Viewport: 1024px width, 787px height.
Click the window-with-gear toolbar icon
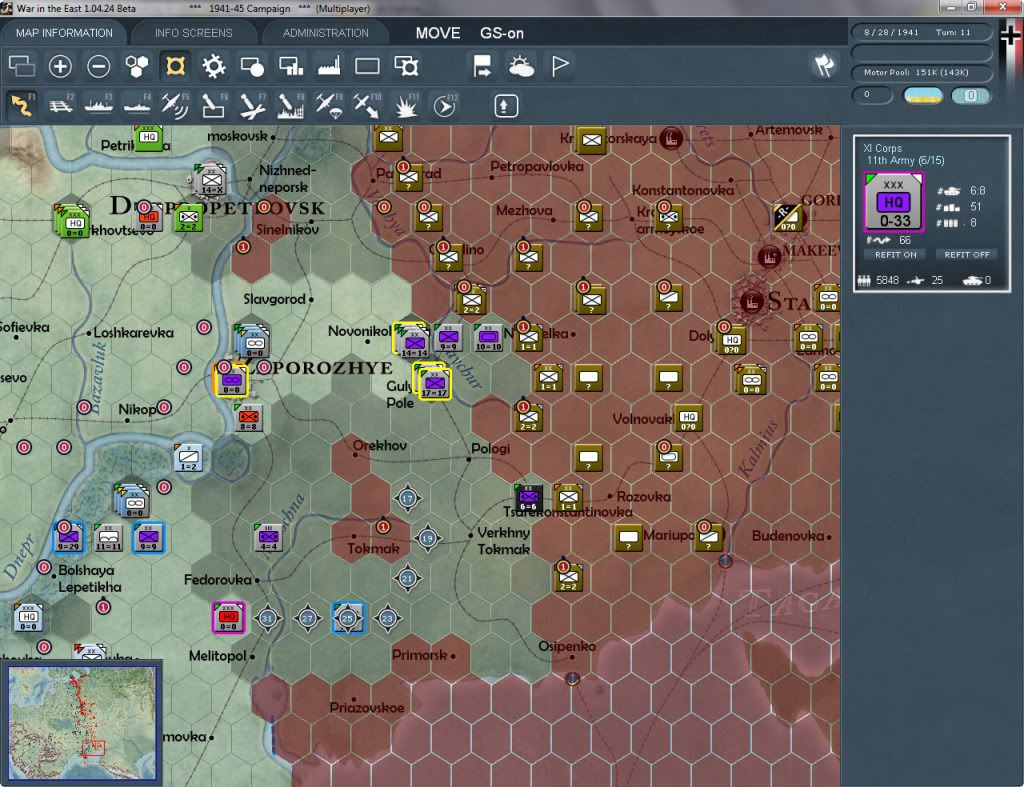406,66
